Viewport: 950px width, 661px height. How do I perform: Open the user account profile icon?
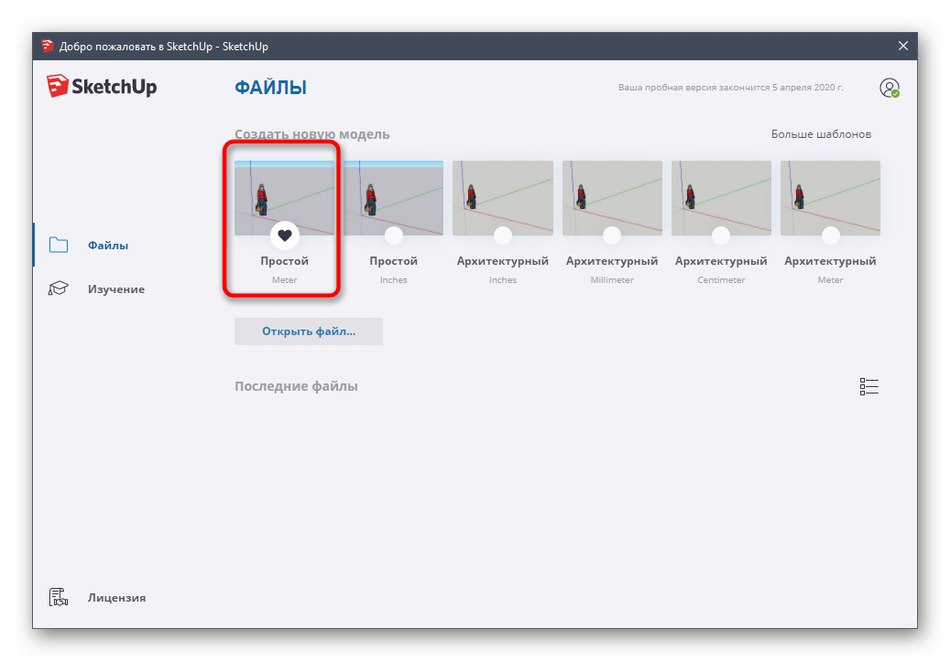(x=889, y=88)
